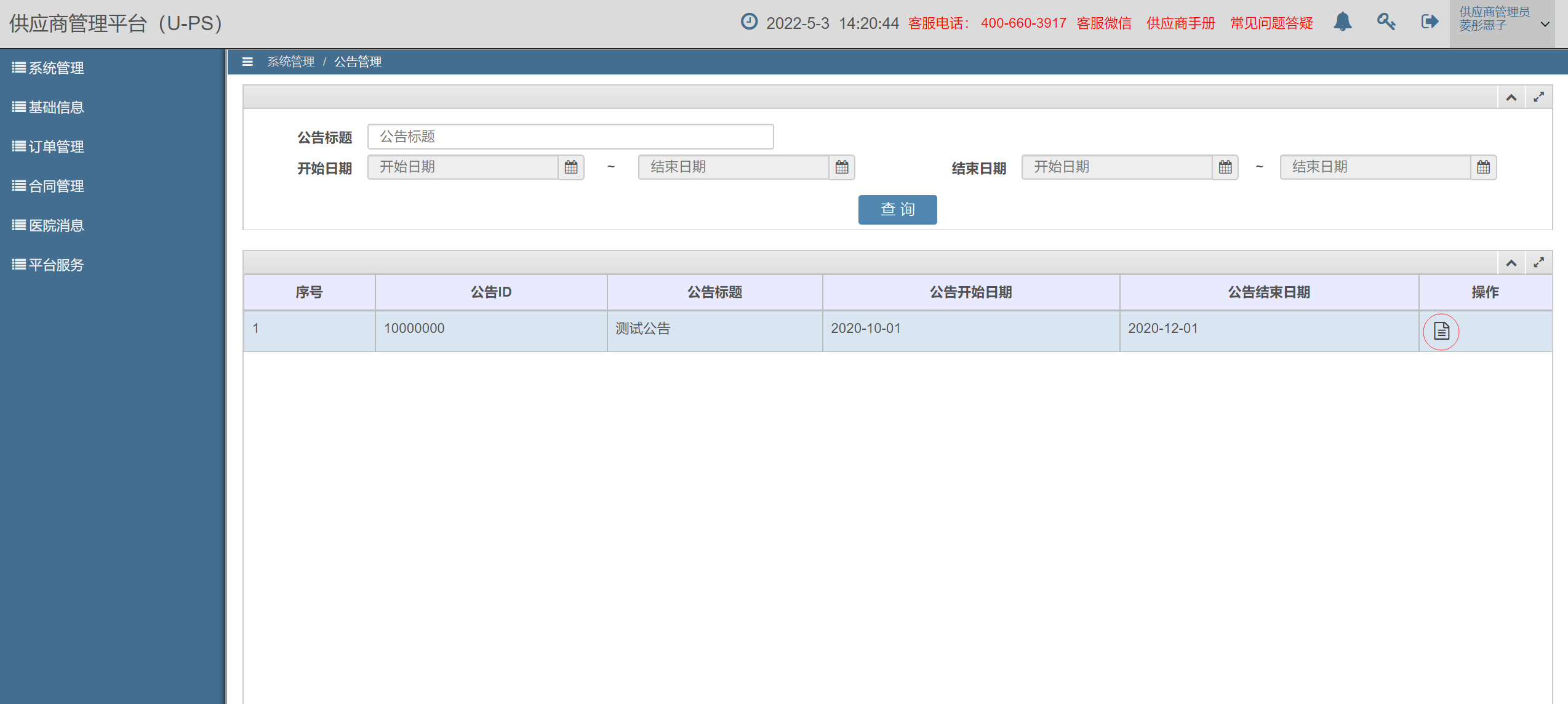Click 公告标题 column header
The height and width of the screenshot is (704, 1568).
click(714, 292)
